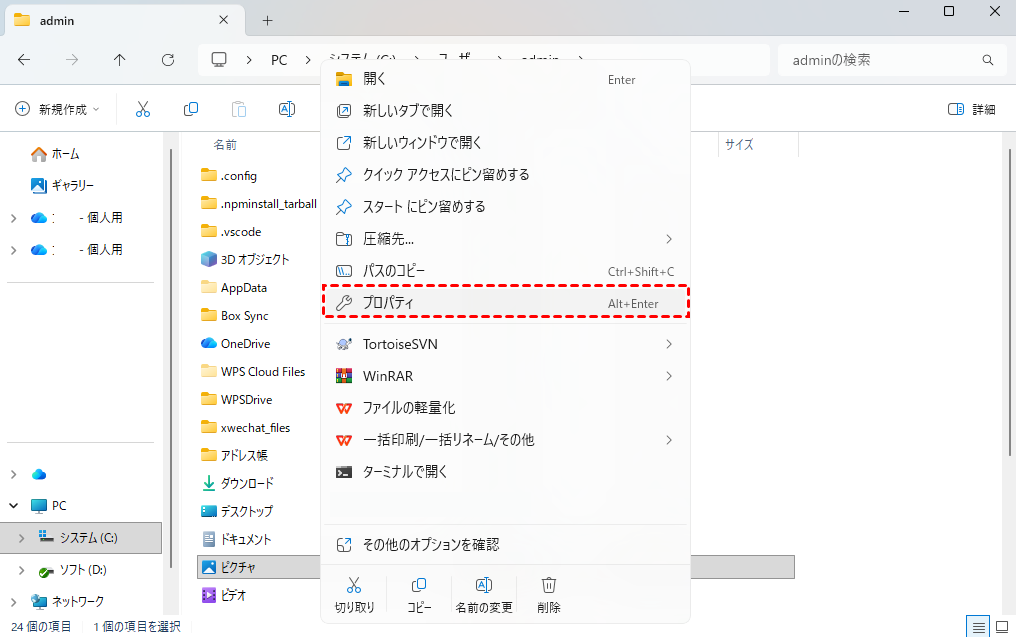
Task: Click the delete trash icon in context menu
Action: click(548, 586)
